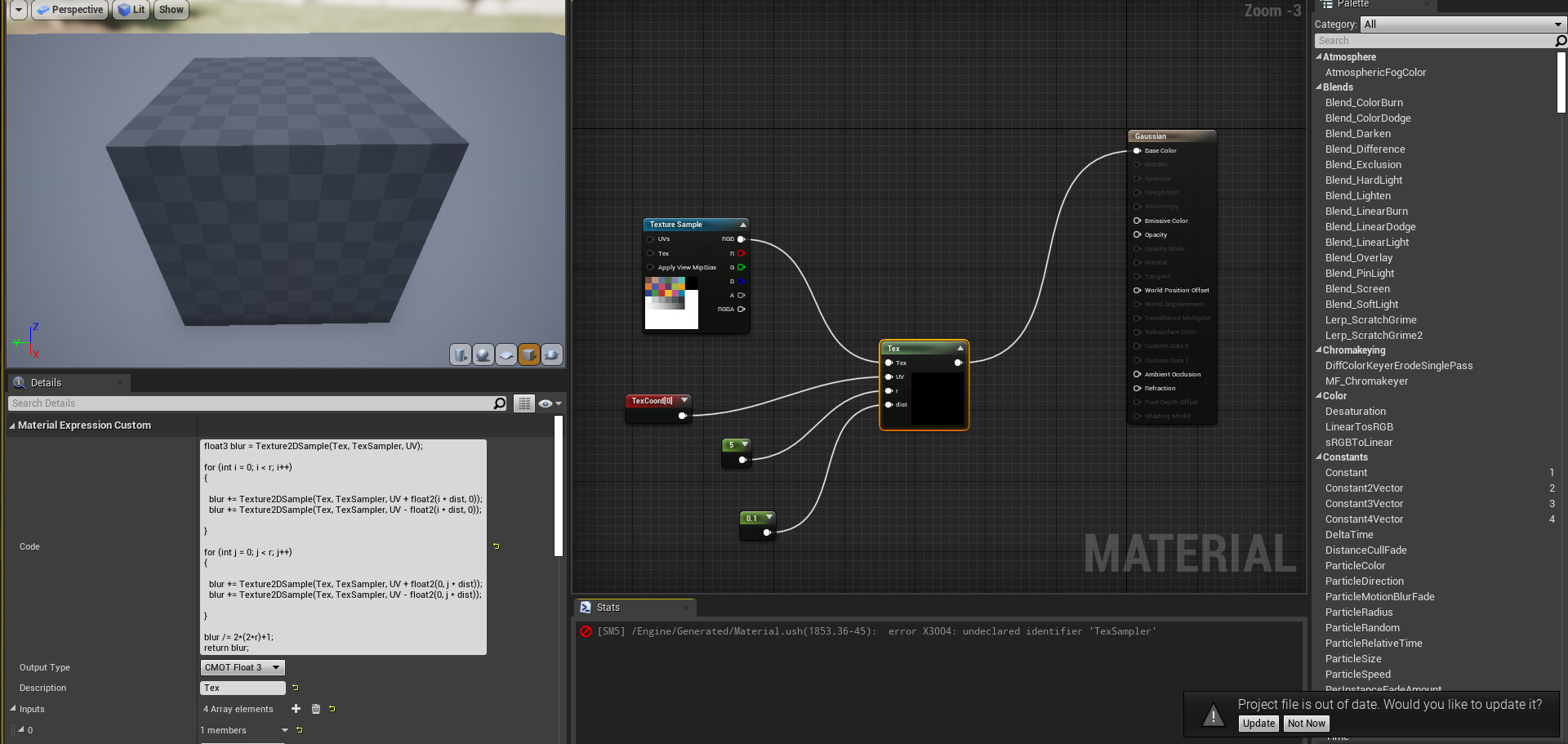Viewport: 1568px width, 744px height.
Task: Click the Palette search input field
Action: click(x=1433, y=41)
